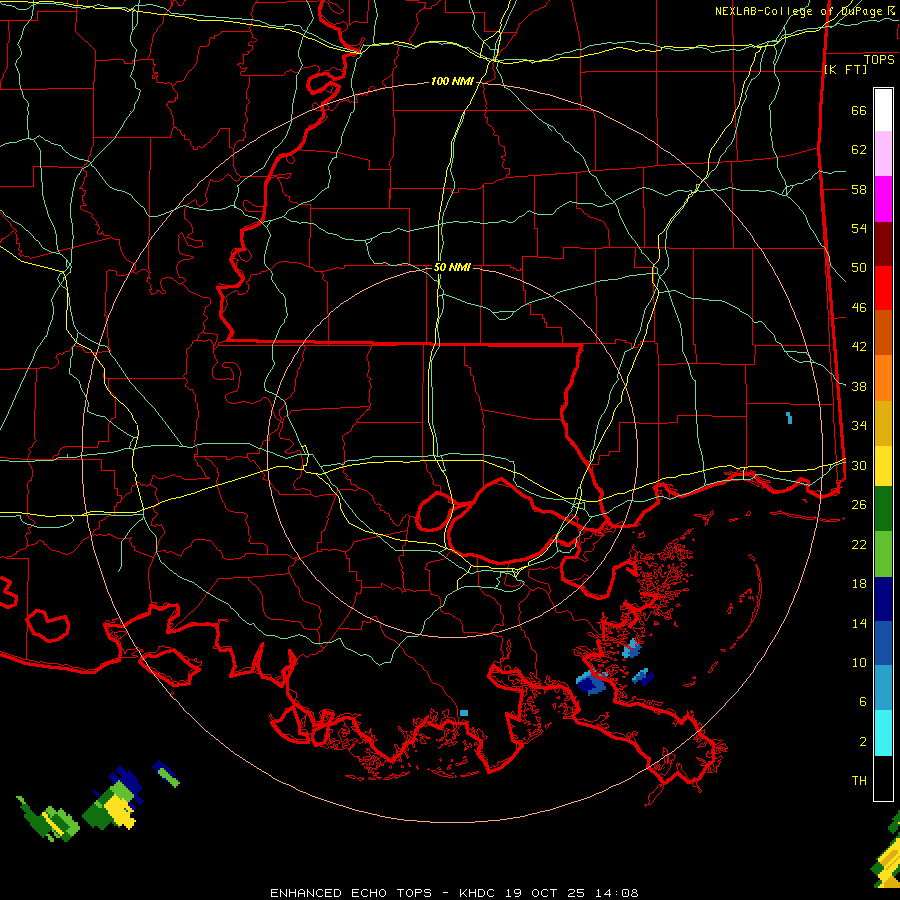Click the TH legend label

859,780
